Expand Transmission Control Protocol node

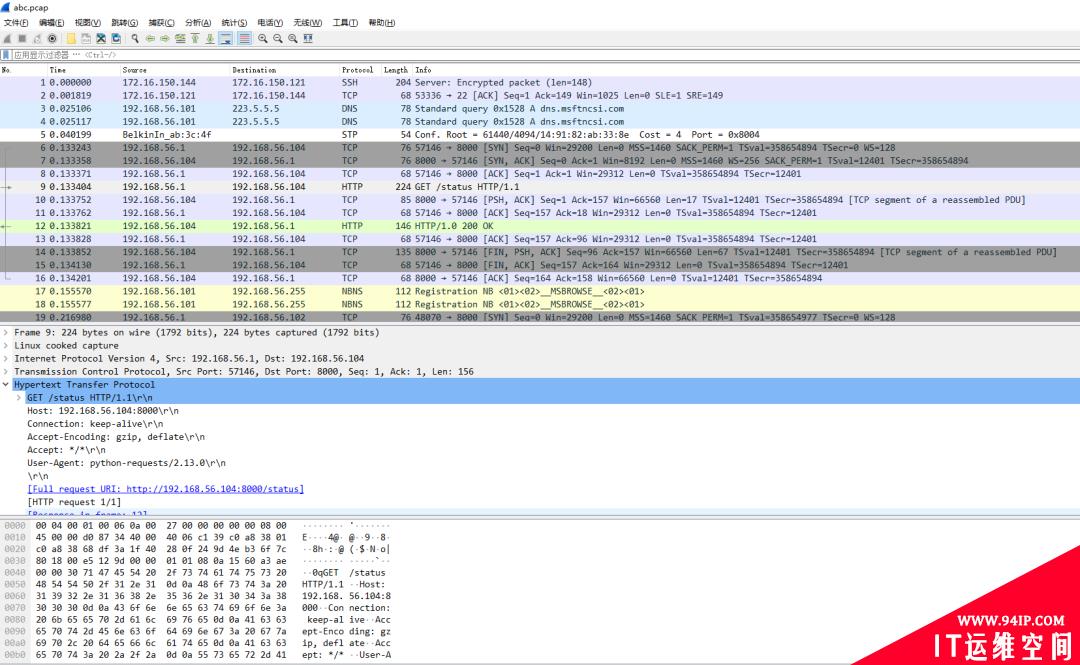point(6,371)
